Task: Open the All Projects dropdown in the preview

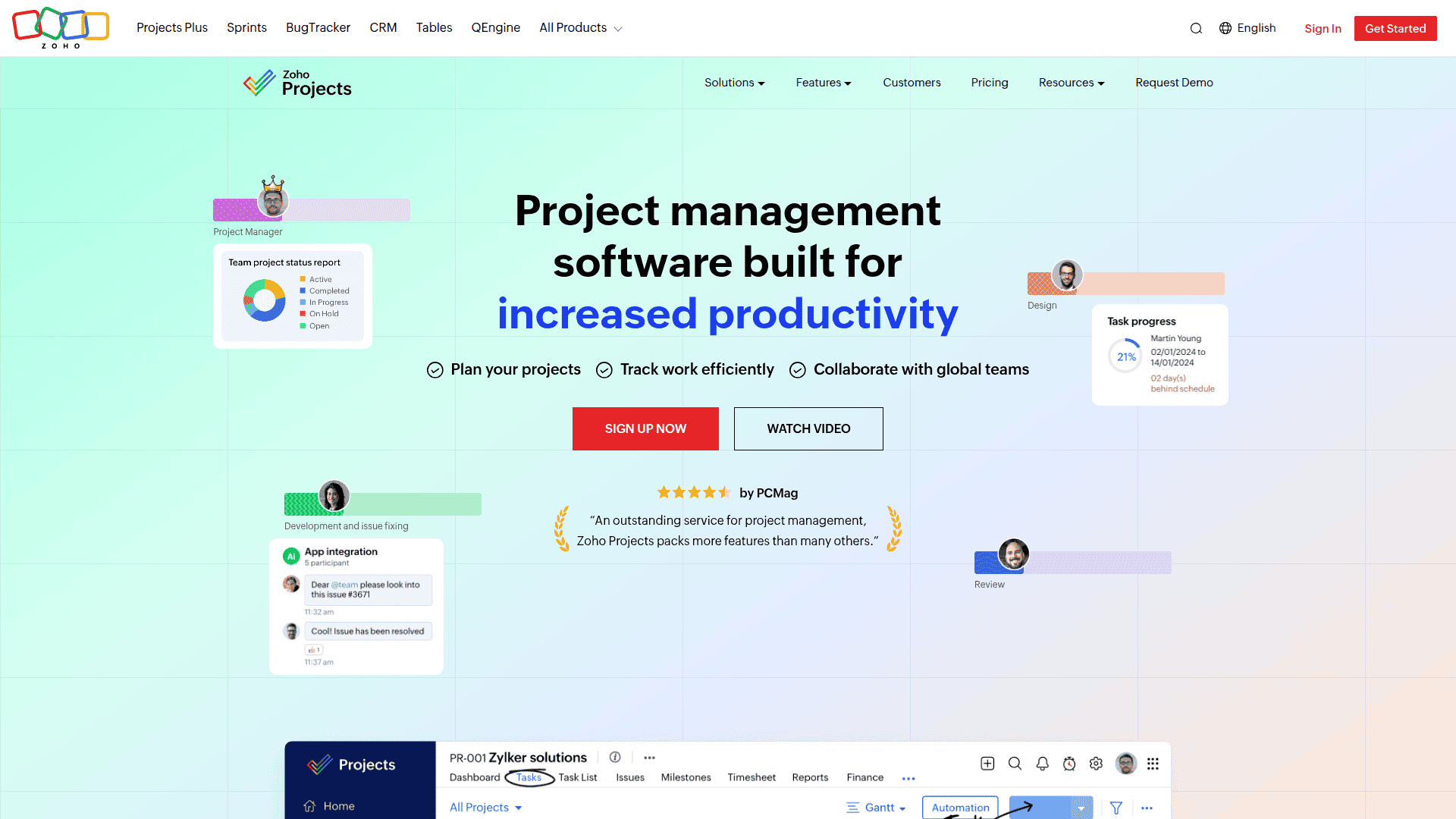Action: [x=485, y=808]
